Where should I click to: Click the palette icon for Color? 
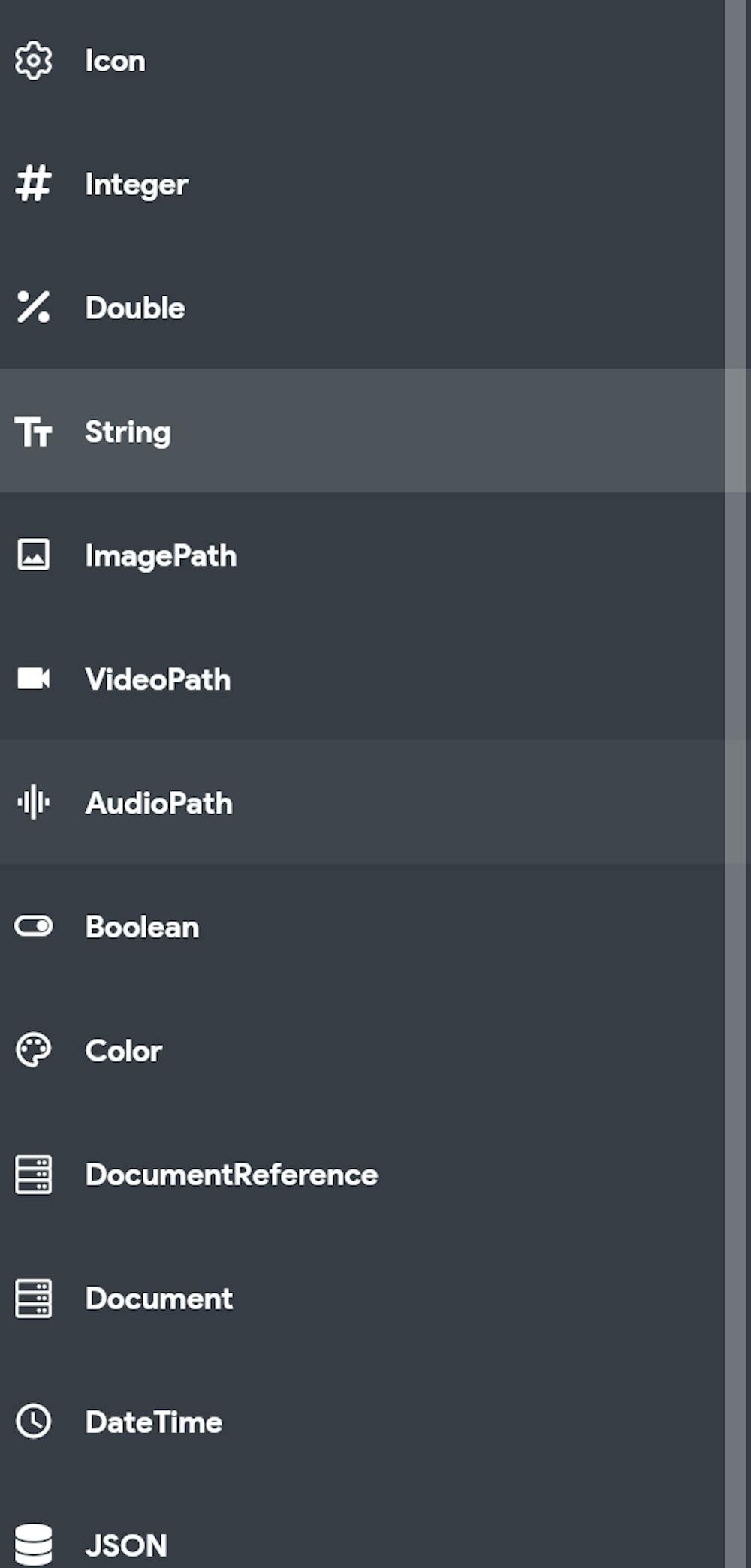pyautogui.click(x=34, y=1050)
